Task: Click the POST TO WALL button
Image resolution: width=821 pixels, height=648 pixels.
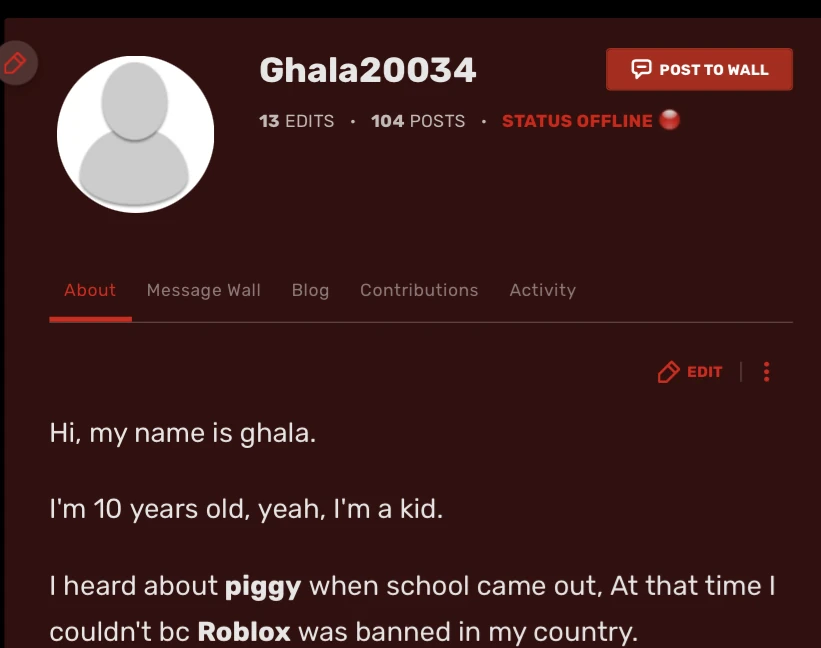Action: 699,69
